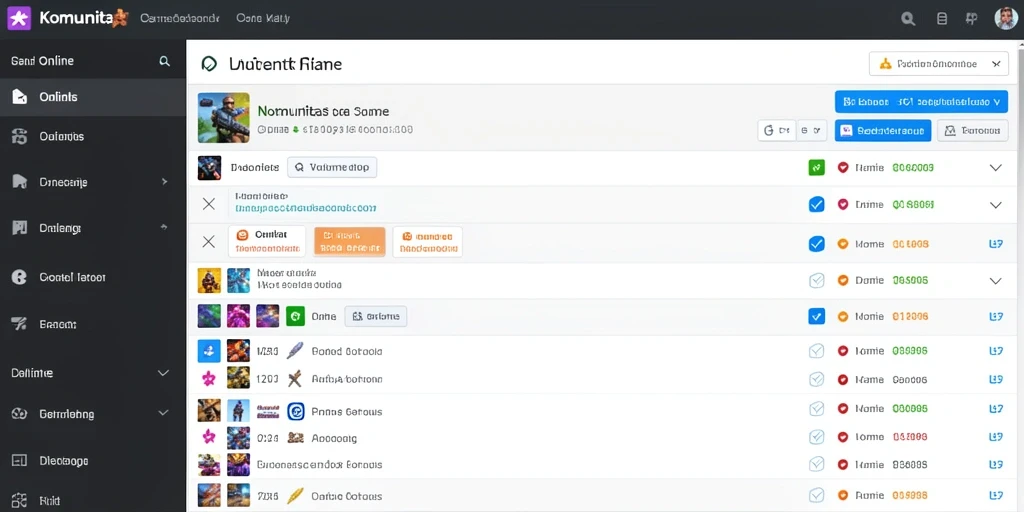Click the Taroous button in the header
This screenshot has height=512, width=1024.
tap(972, 131)
